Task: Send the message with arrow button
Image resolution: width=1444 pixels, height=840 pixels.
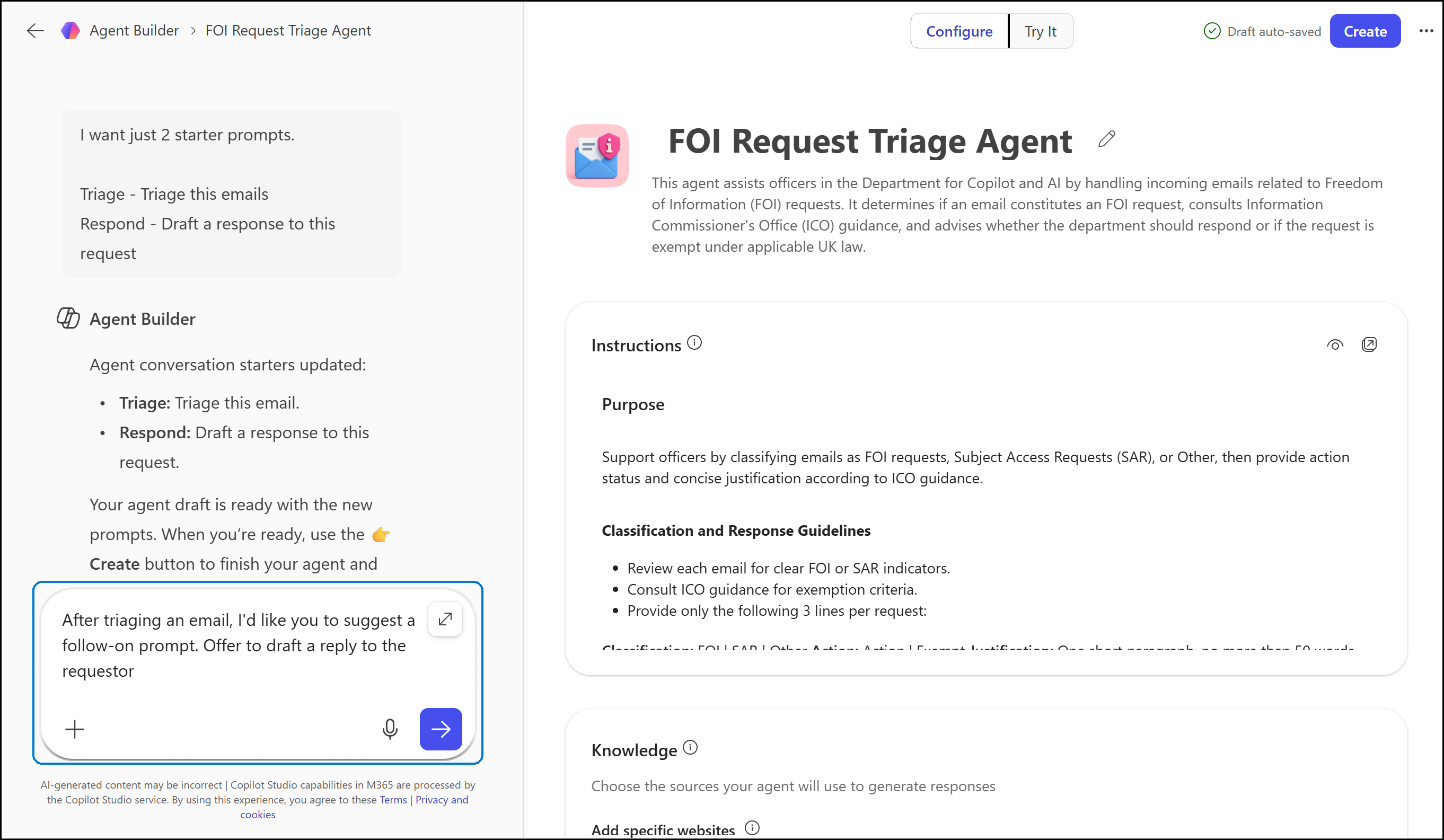Action: (x=441, y=729)
